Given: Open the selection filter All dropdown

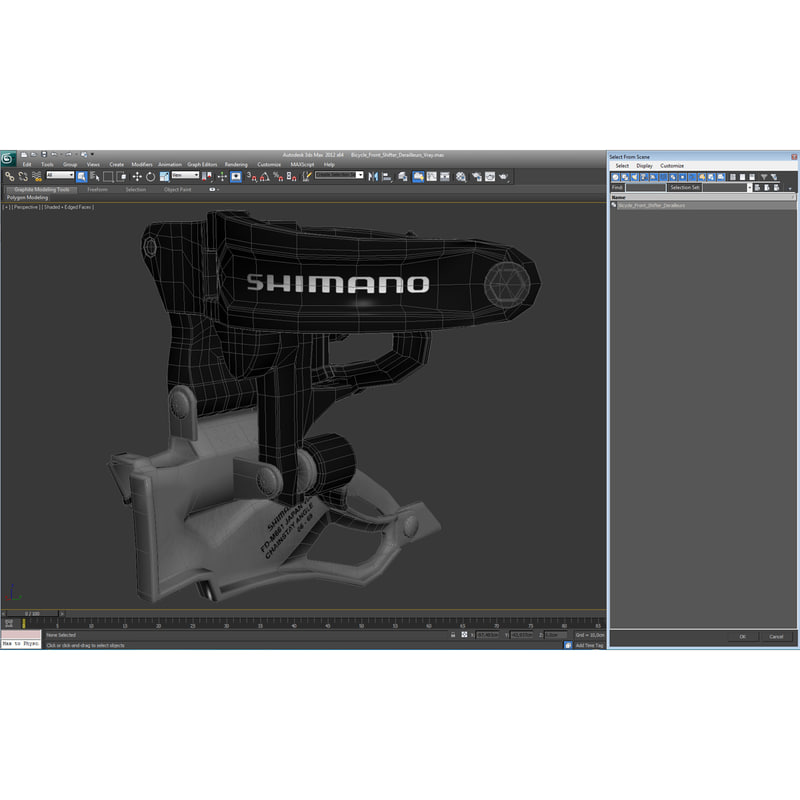Looking at the screenshot, I should click(58, 176).
